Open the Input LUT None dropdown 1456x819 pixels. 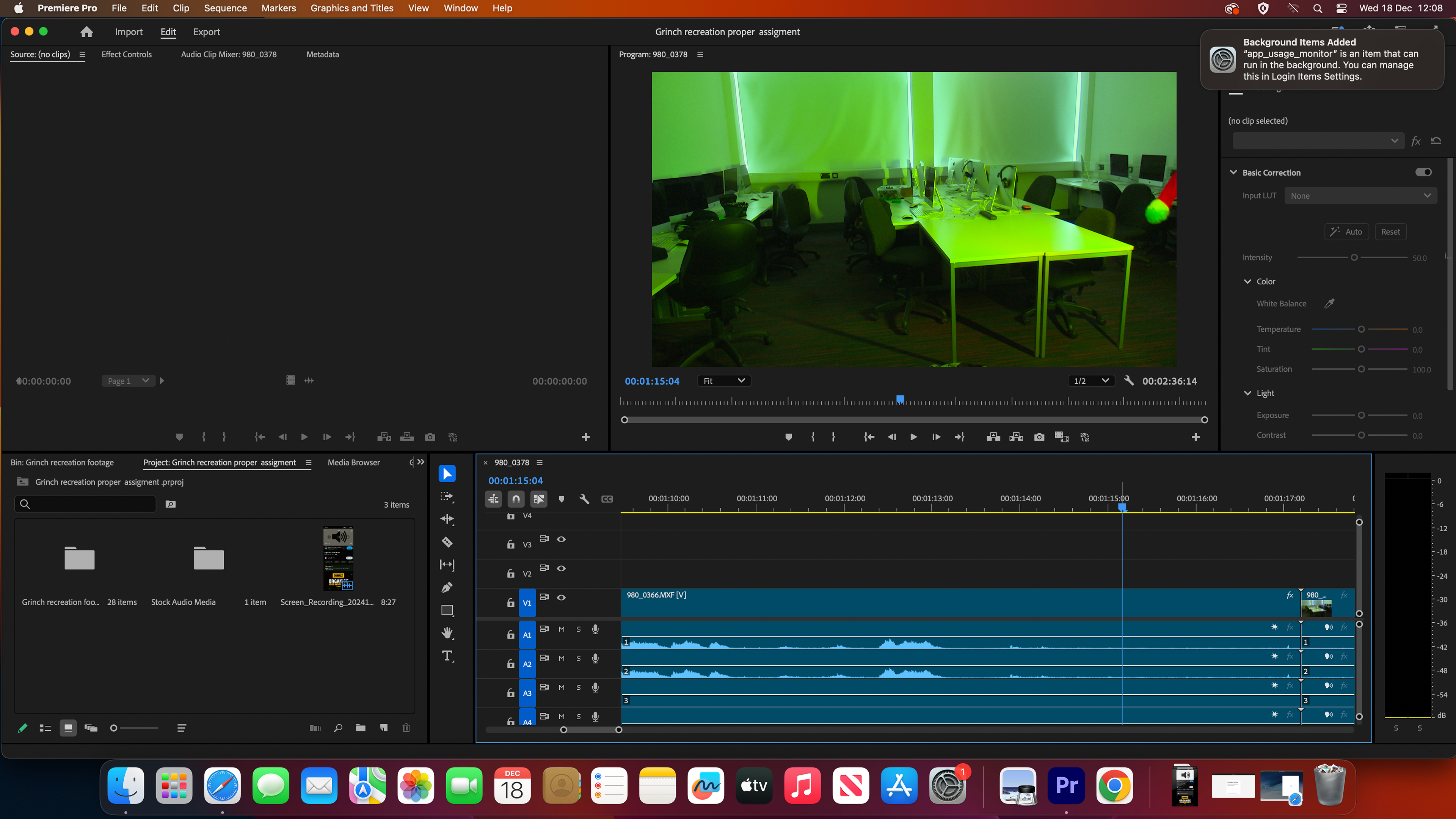(1360, 196)
